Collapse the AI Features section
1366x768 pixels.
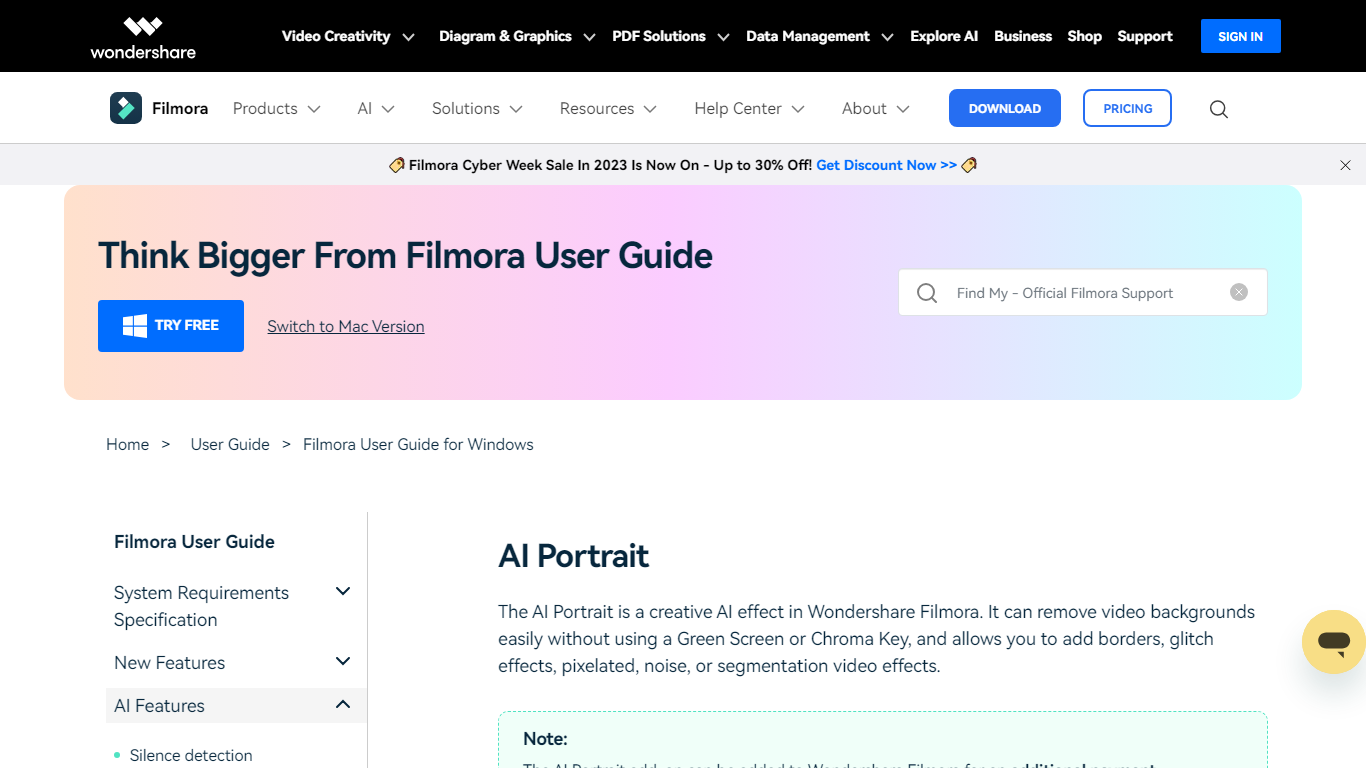[343, 705]
